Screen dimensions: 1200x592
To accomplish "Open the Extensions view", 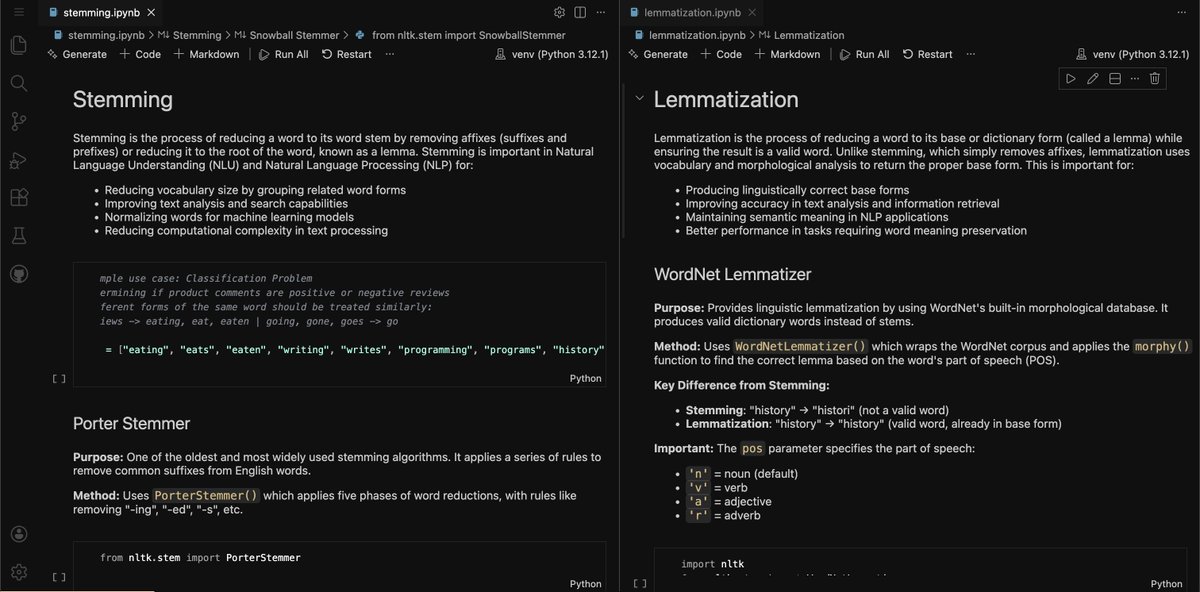I will (x=18, y=198).
